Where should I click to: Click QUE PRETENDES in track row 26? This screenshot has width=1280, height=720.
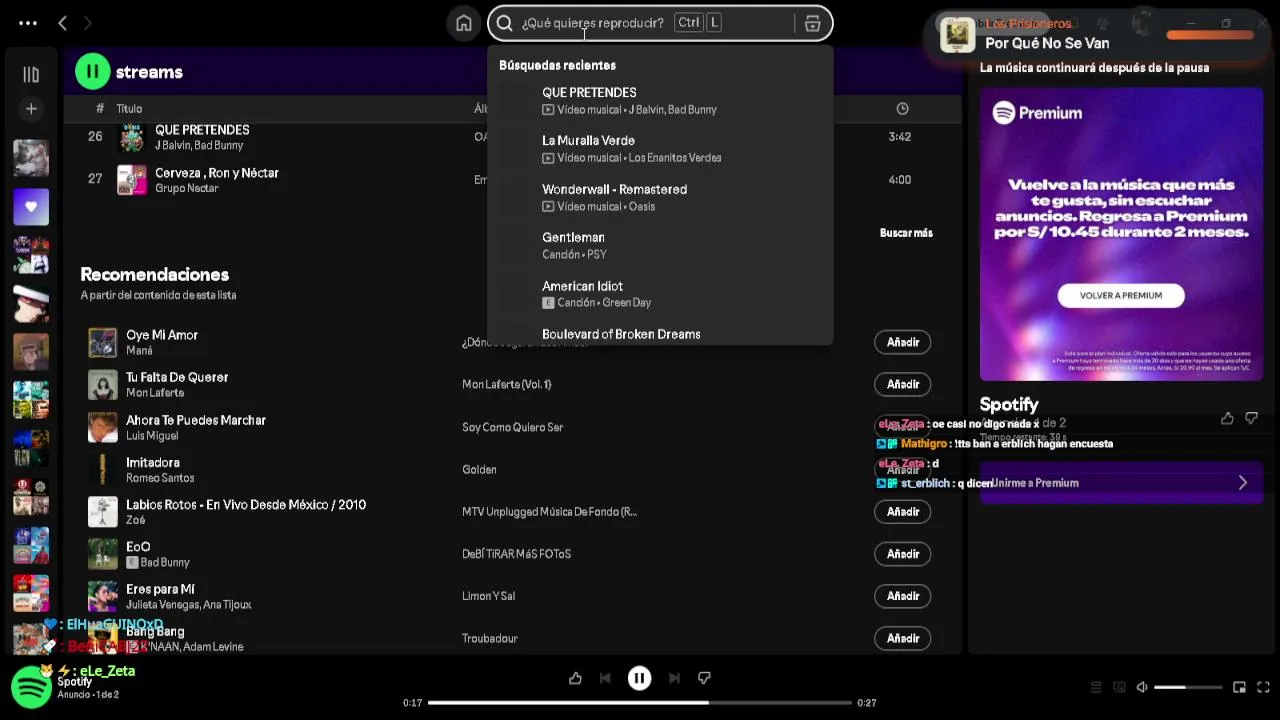point(202,130)
